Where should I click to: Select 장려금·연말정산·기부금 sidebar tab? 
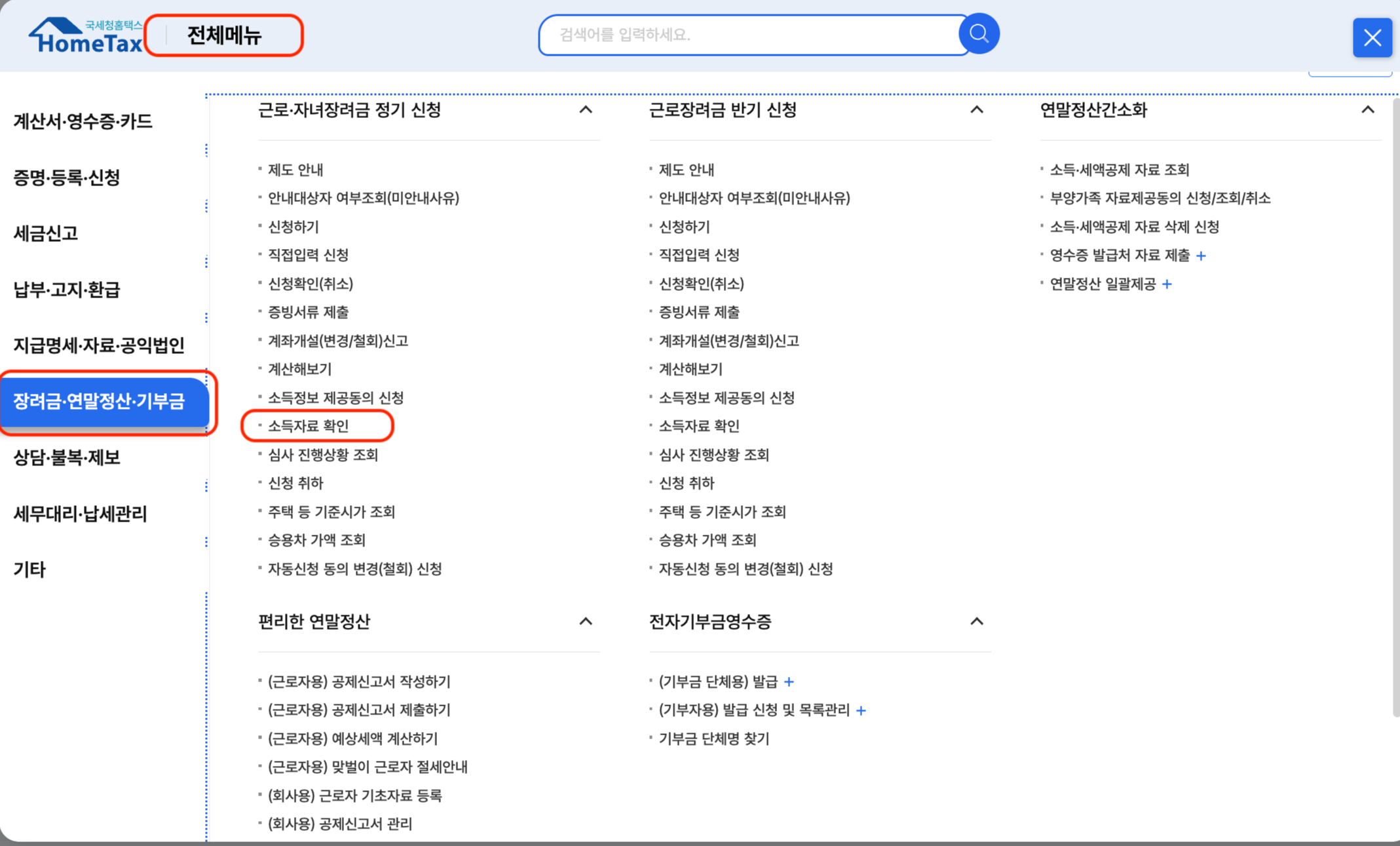(100, 401)
